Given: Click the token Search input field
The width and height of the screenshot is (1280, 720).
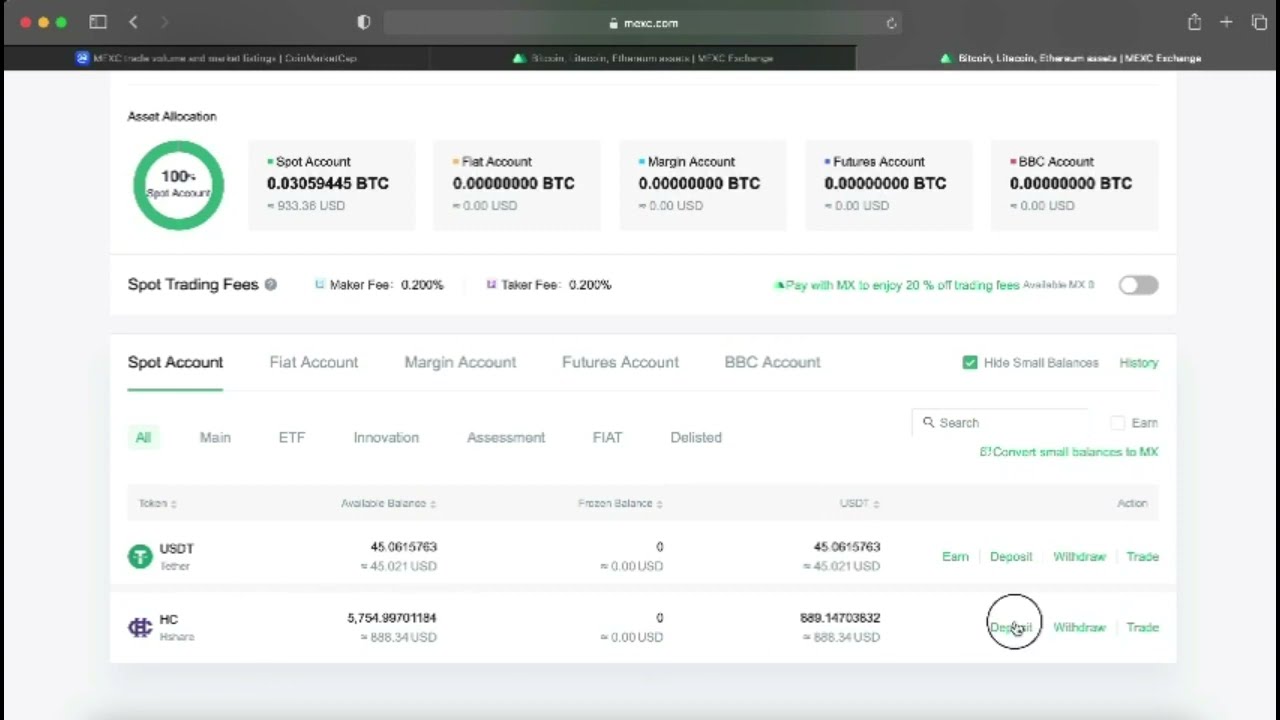Looking at the screenshot, I should (x=1000, y=423).
